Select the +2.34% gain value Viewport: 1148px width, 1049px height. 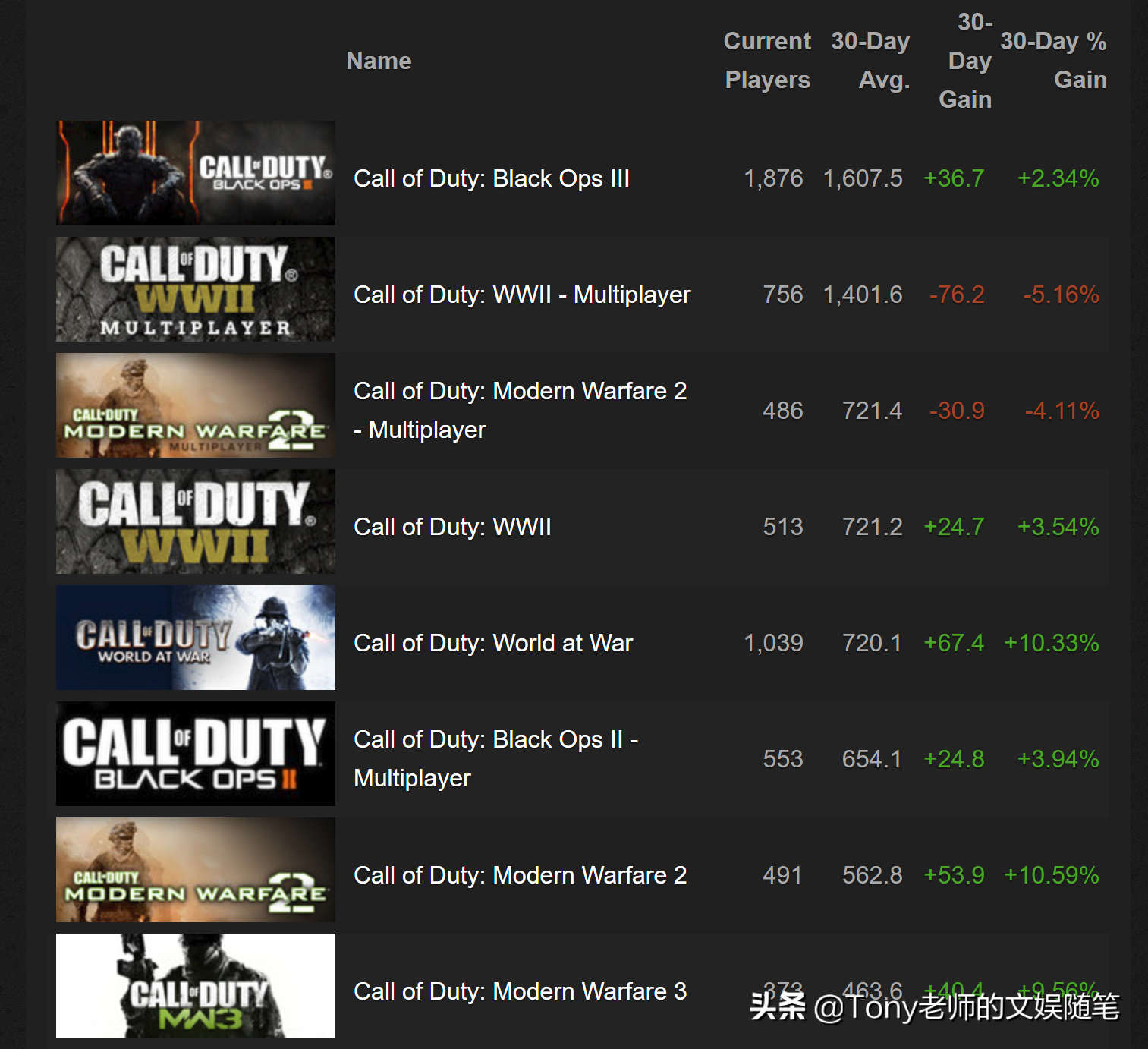[1058, 178]
